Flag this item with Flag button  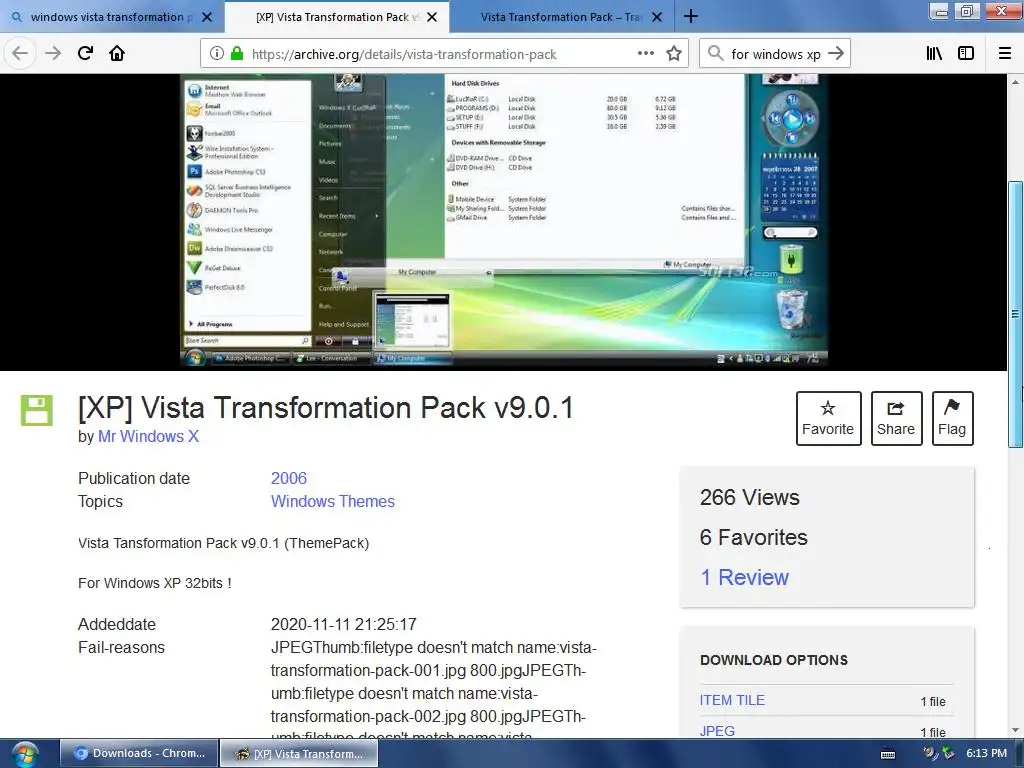952,419
